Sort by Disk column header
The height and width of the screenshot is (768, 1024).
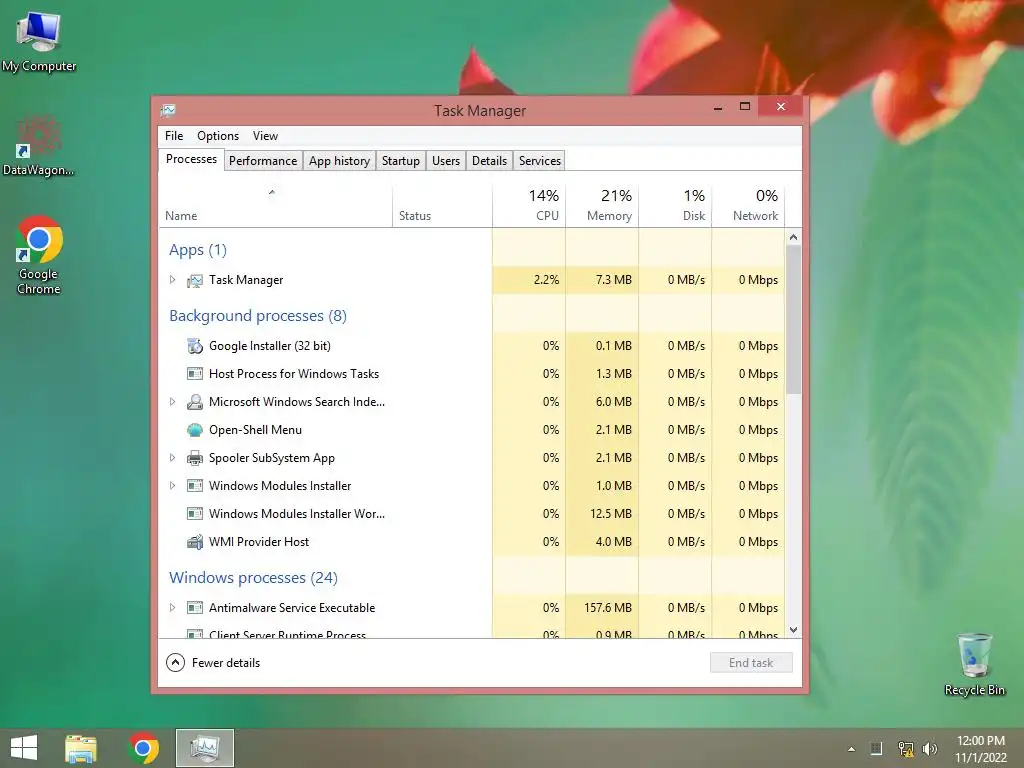coord(675,205)
